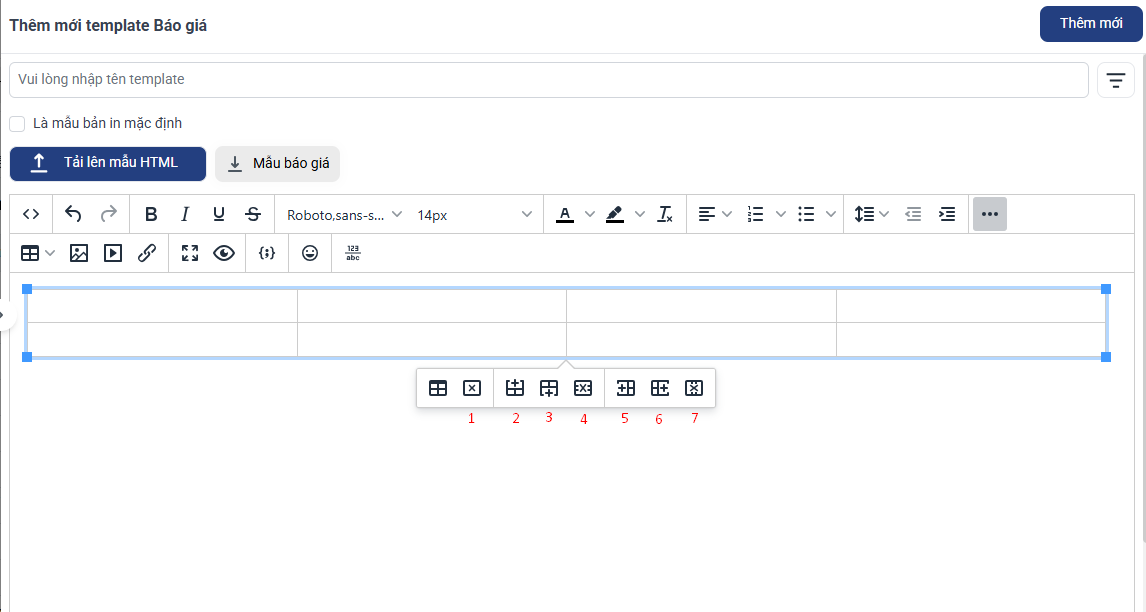Click 'Tải lên mẫu HTML' button

tap(108, 164)
